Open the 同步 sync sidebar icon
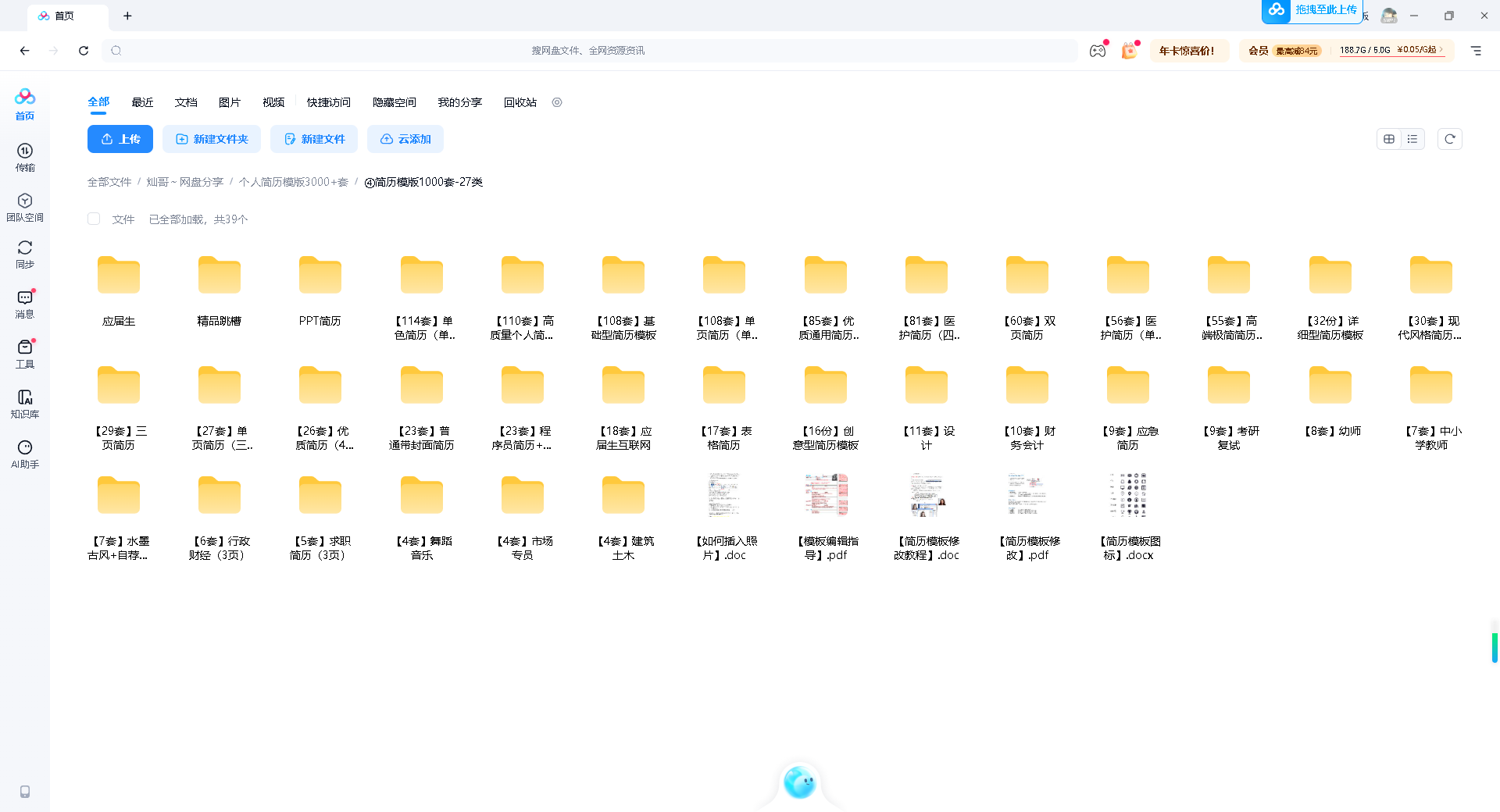 (25, 254)
